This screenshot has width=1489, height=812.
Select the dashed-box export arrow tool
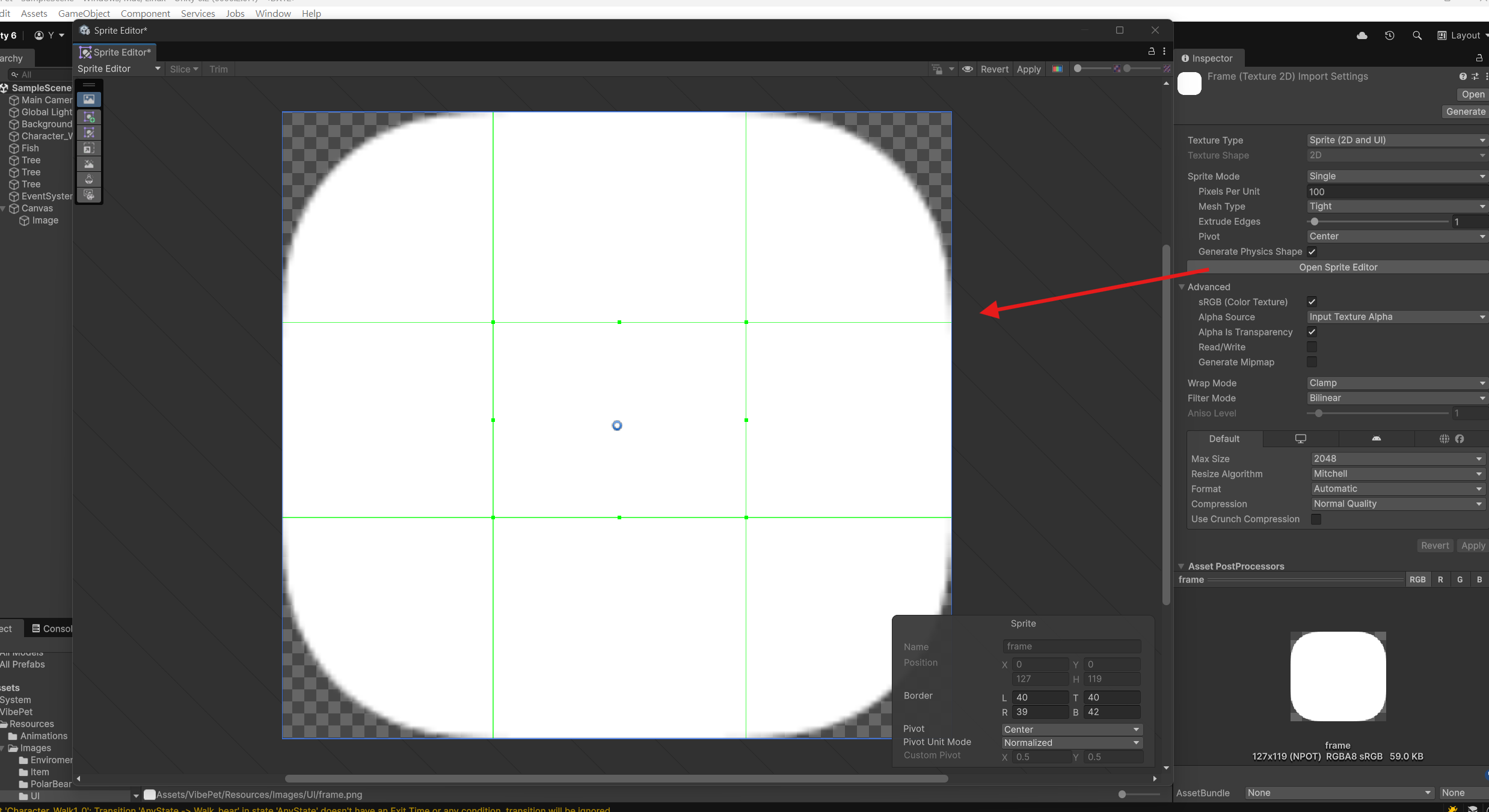pos(89,148)
